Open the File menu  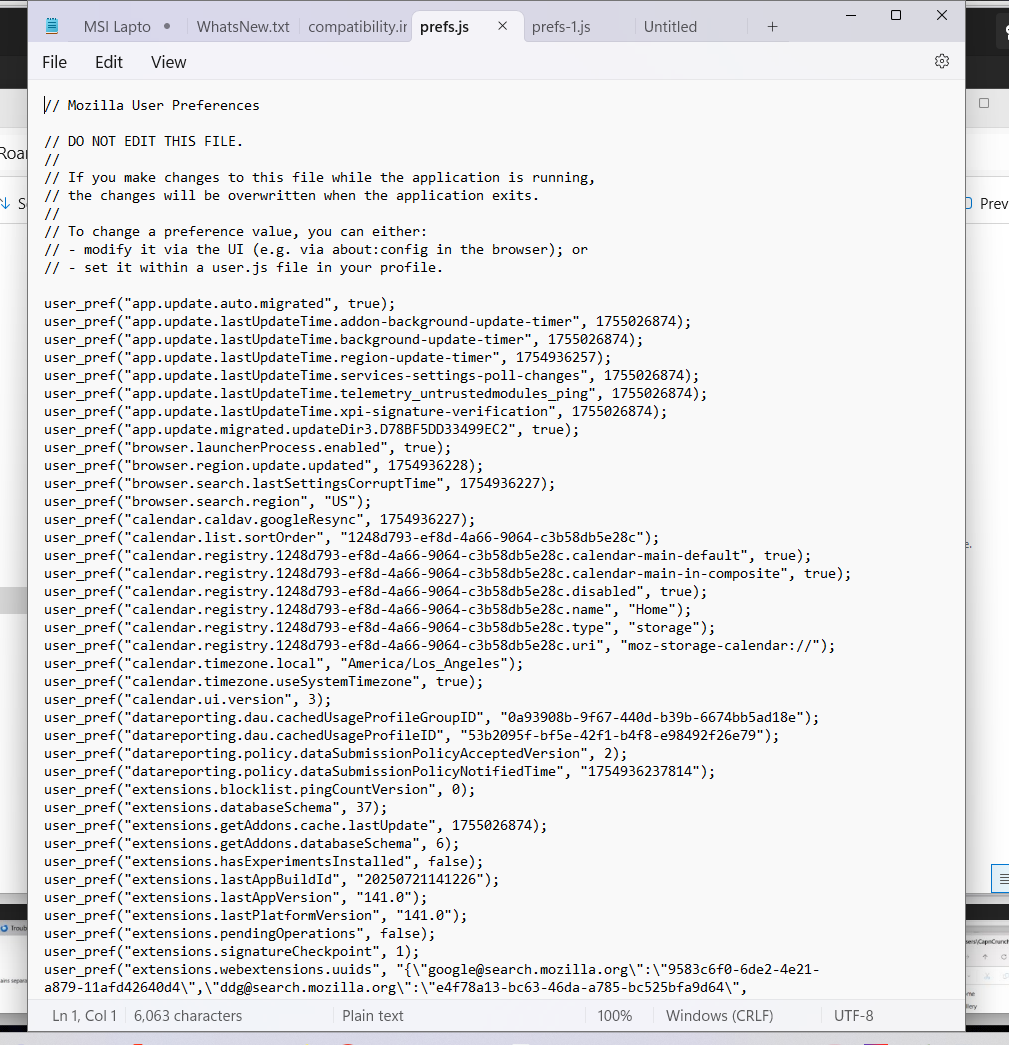tap(55, 62)
